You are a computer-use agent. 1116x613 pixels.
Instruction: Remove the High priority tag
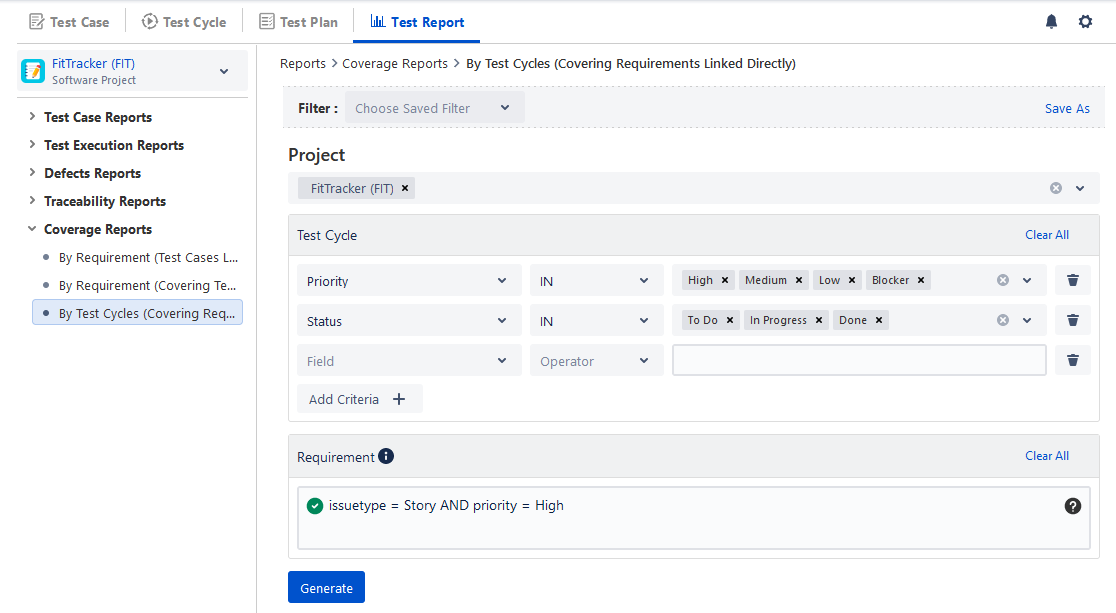click(x=725, y=280)
